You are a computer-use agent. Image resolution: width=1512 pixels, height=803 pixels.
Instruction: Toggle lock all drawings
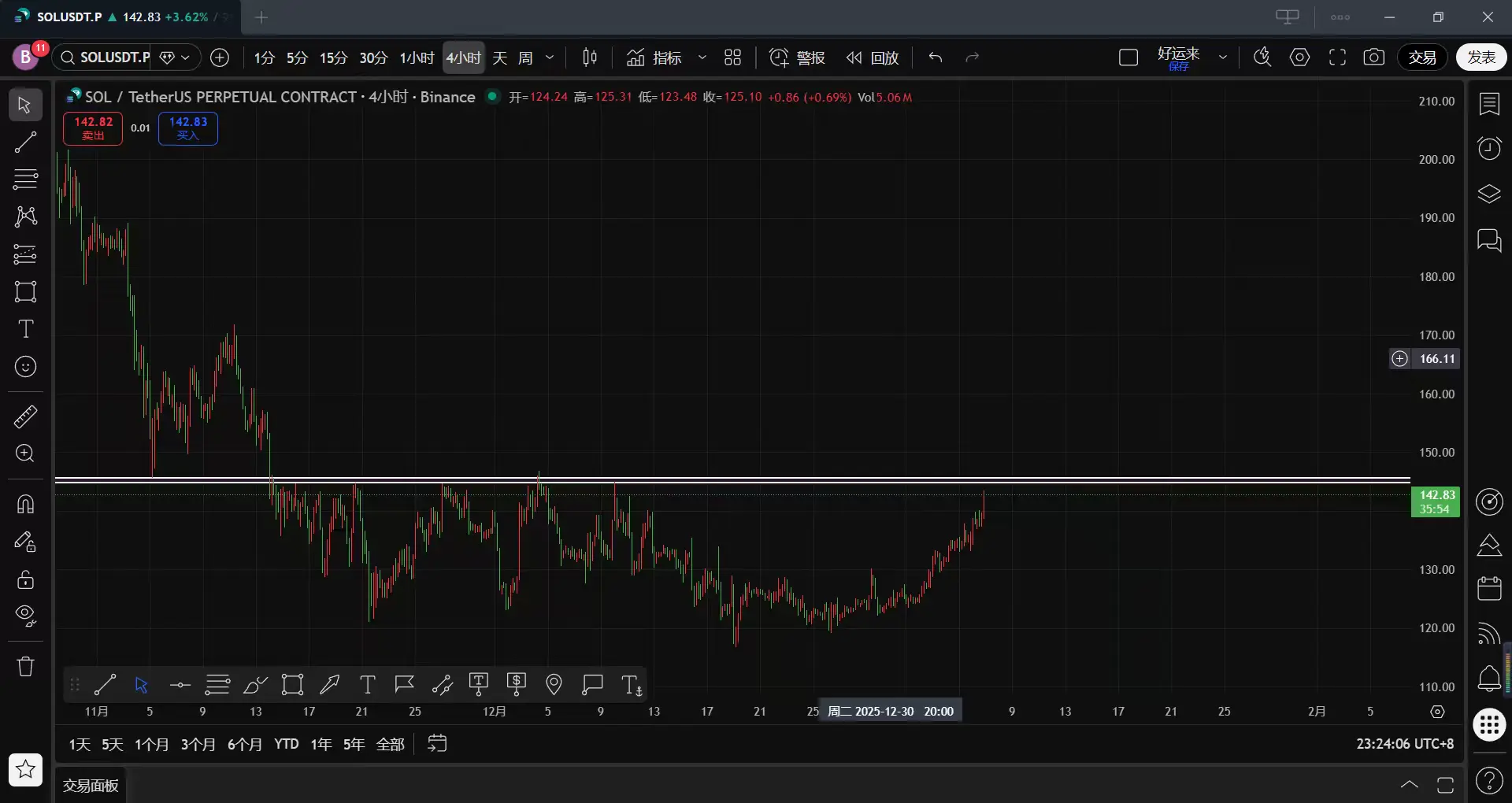(25, 580)
